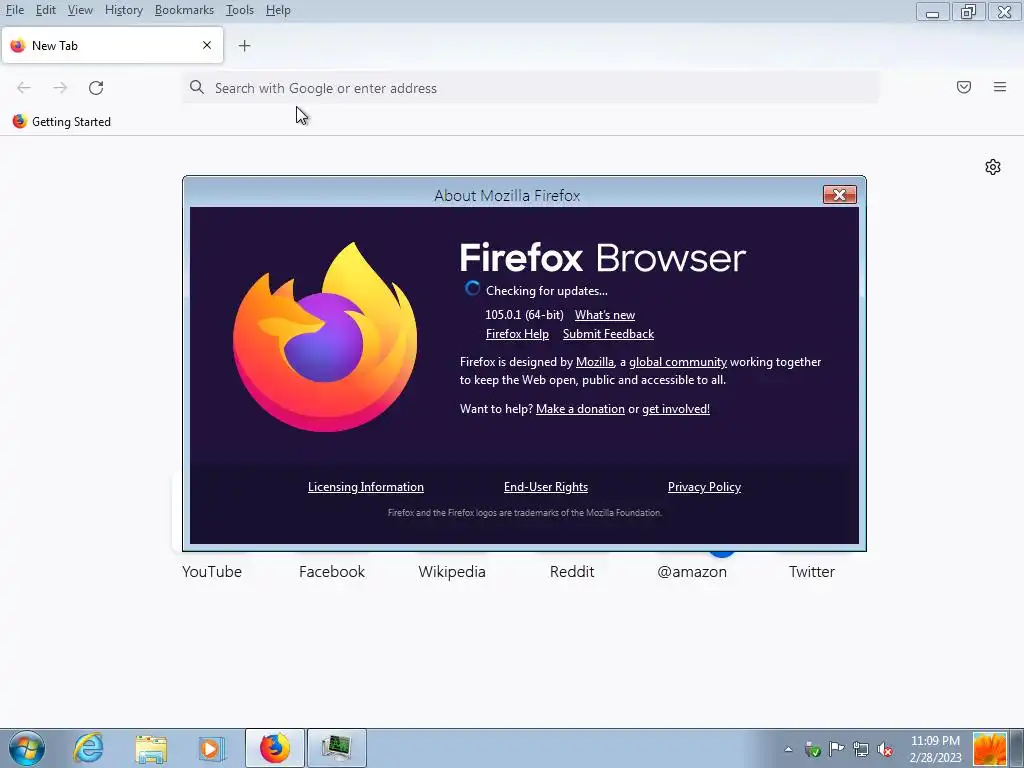Click the search magnifier icon in address bar
The width and height of the screenshot is (1024, 768).
pyautogui.click(x=197, y=88)
